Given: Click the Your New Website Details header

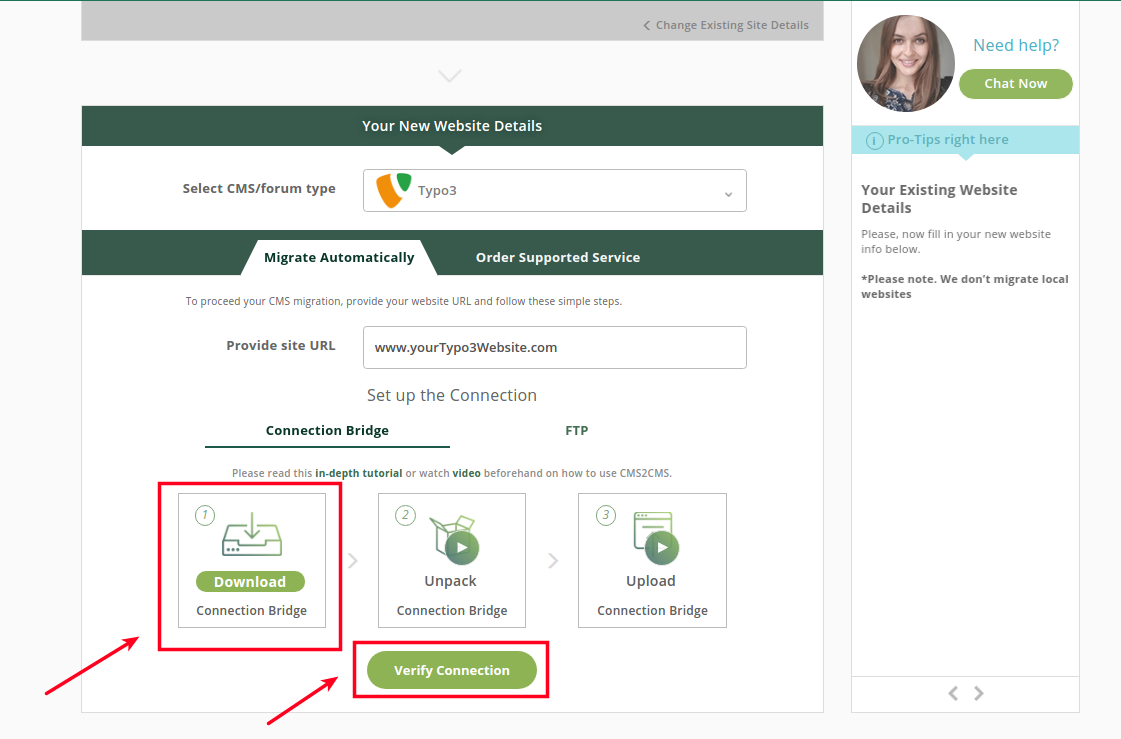Looking at the screenshot, I should (452, 126).
